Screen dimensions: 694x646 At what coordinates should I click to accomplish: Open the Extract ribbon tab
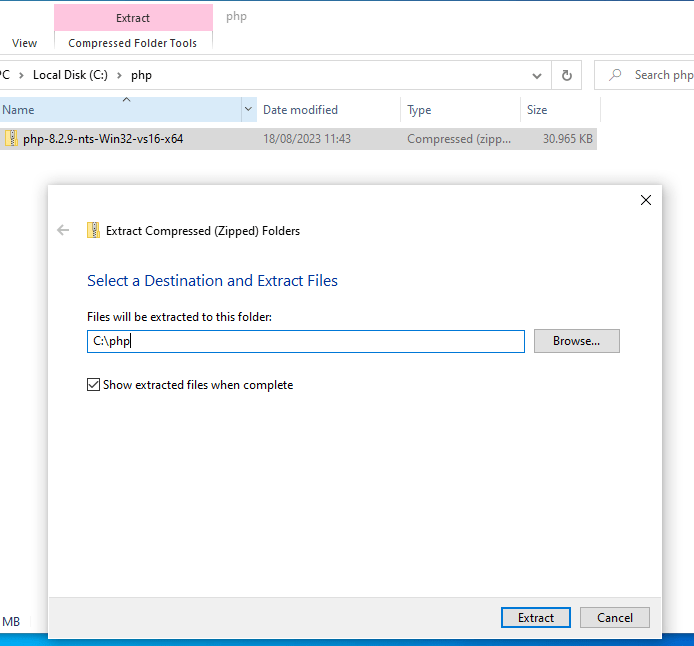pyautogui.click(x=133, y=18)
